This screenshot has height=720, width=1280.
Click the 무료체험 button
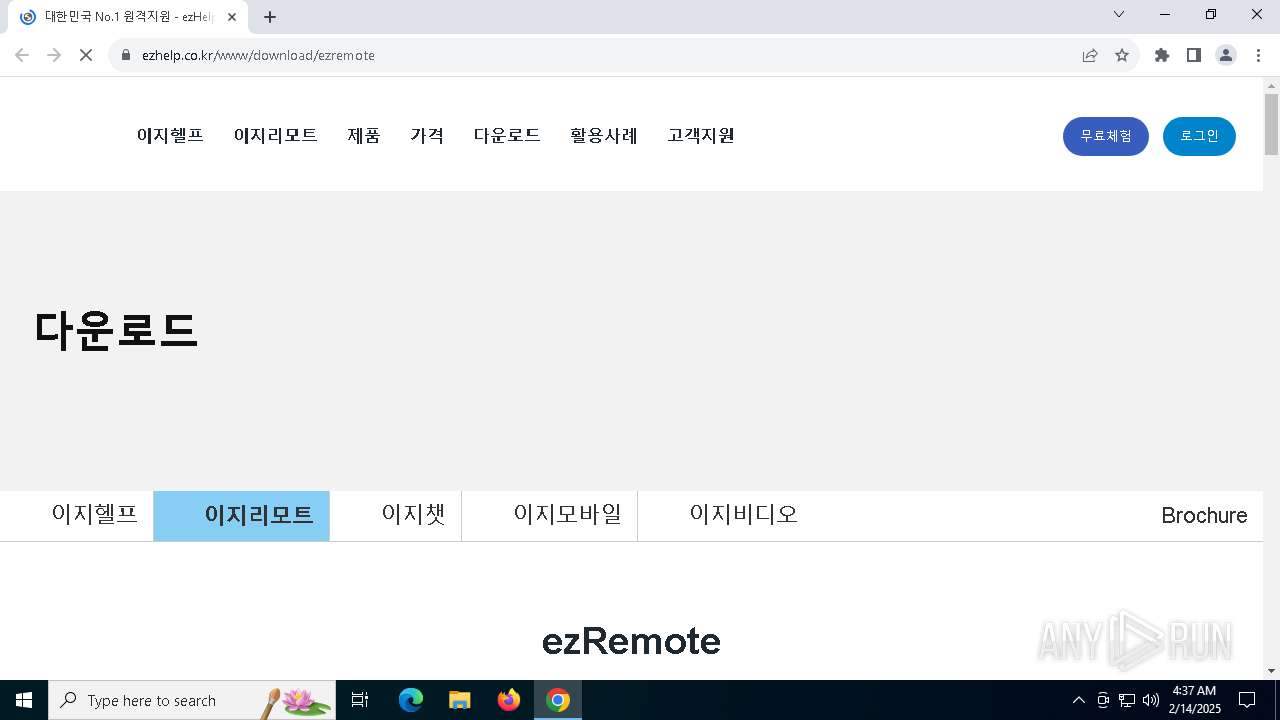click(x=1106, y=136)
